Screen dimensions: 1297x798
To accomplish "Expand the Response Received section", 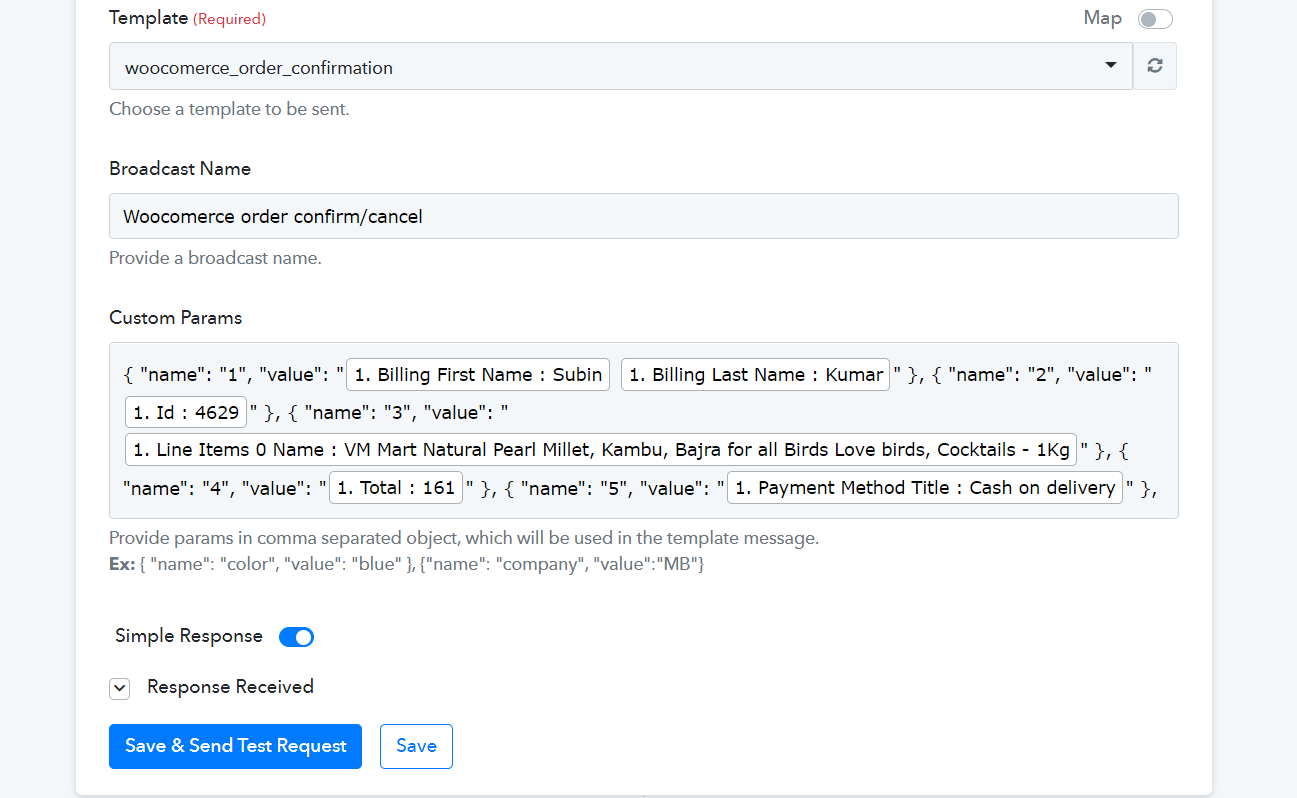I will pos(120,688).
